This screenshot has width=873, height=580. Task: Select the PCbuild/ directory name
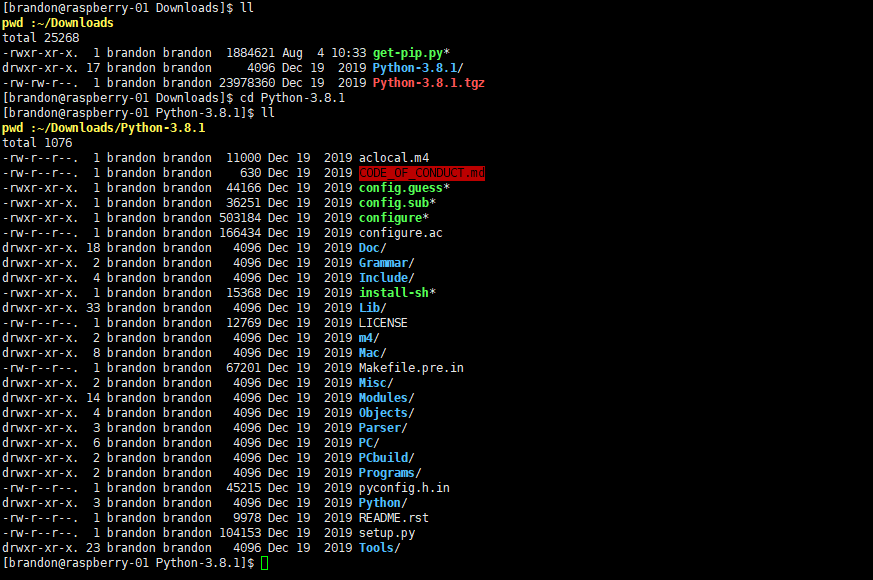[386, 459]
